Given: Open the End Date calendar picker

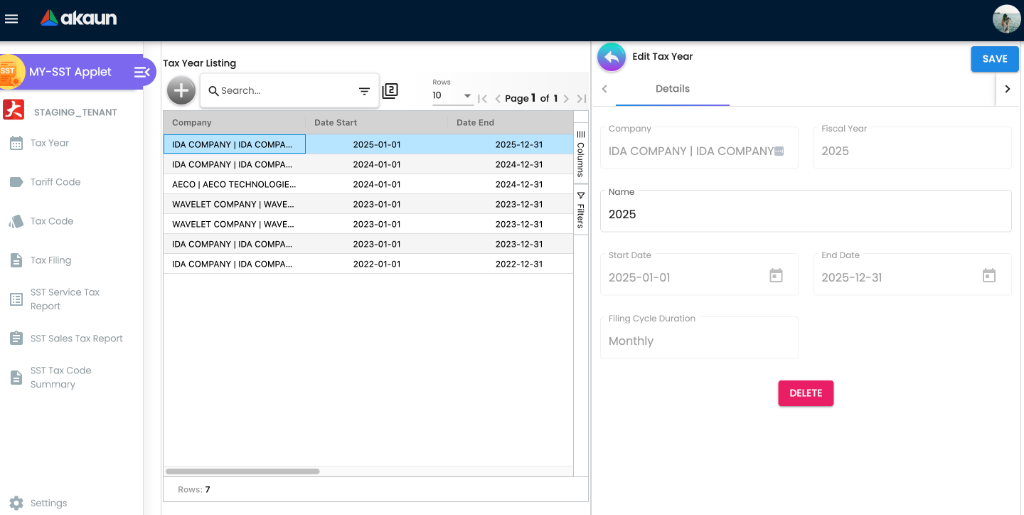Looking at the screenshot, I should (988, 276).
